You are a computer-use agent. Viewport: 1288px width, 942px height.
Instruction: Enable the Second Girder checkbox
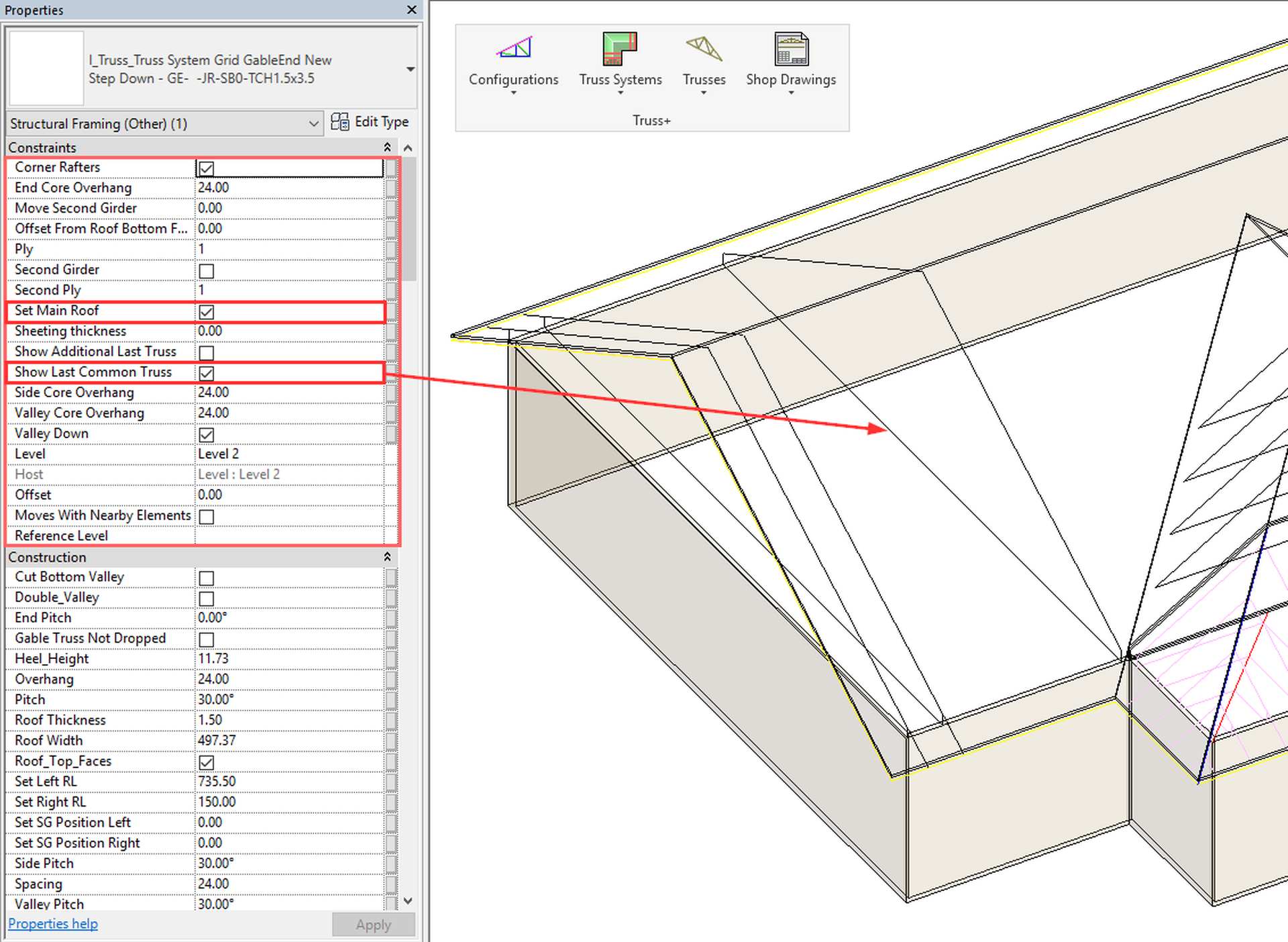click(206, 271)
